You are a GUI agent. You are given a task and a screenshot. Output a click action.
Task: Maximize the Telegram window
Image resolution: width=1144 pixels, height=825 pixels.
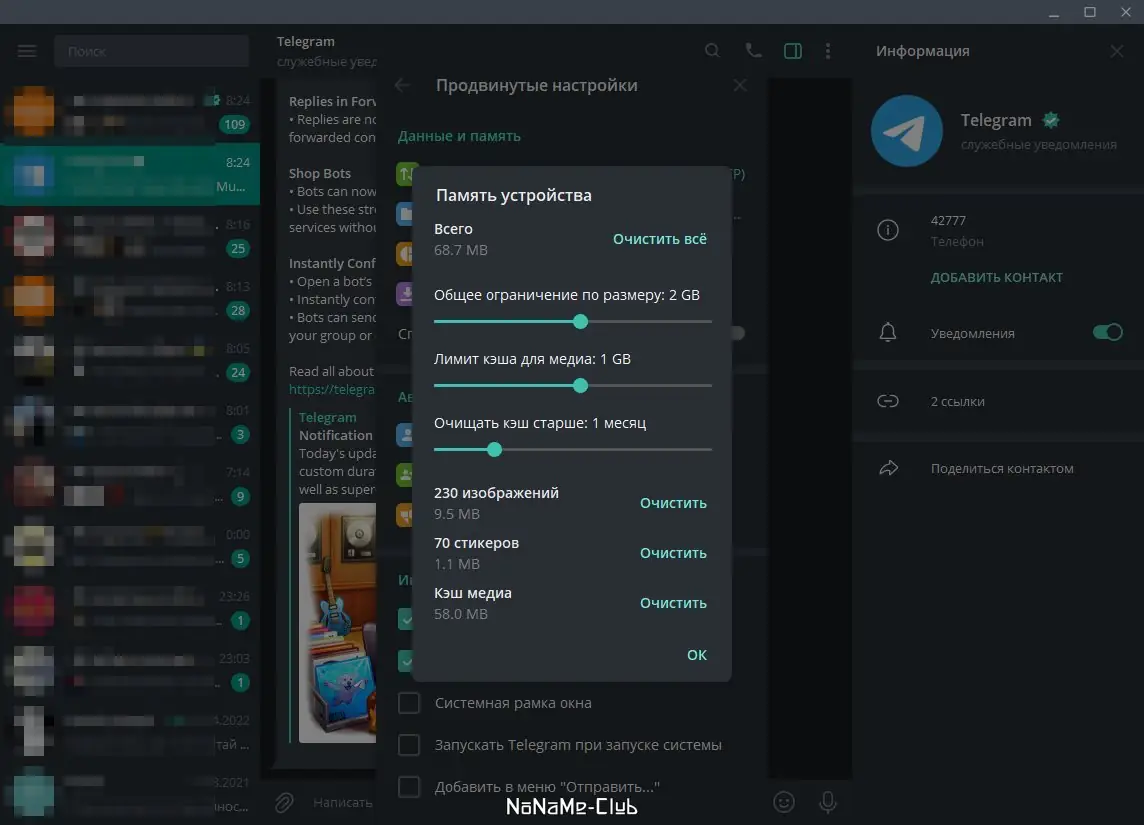1089,12
